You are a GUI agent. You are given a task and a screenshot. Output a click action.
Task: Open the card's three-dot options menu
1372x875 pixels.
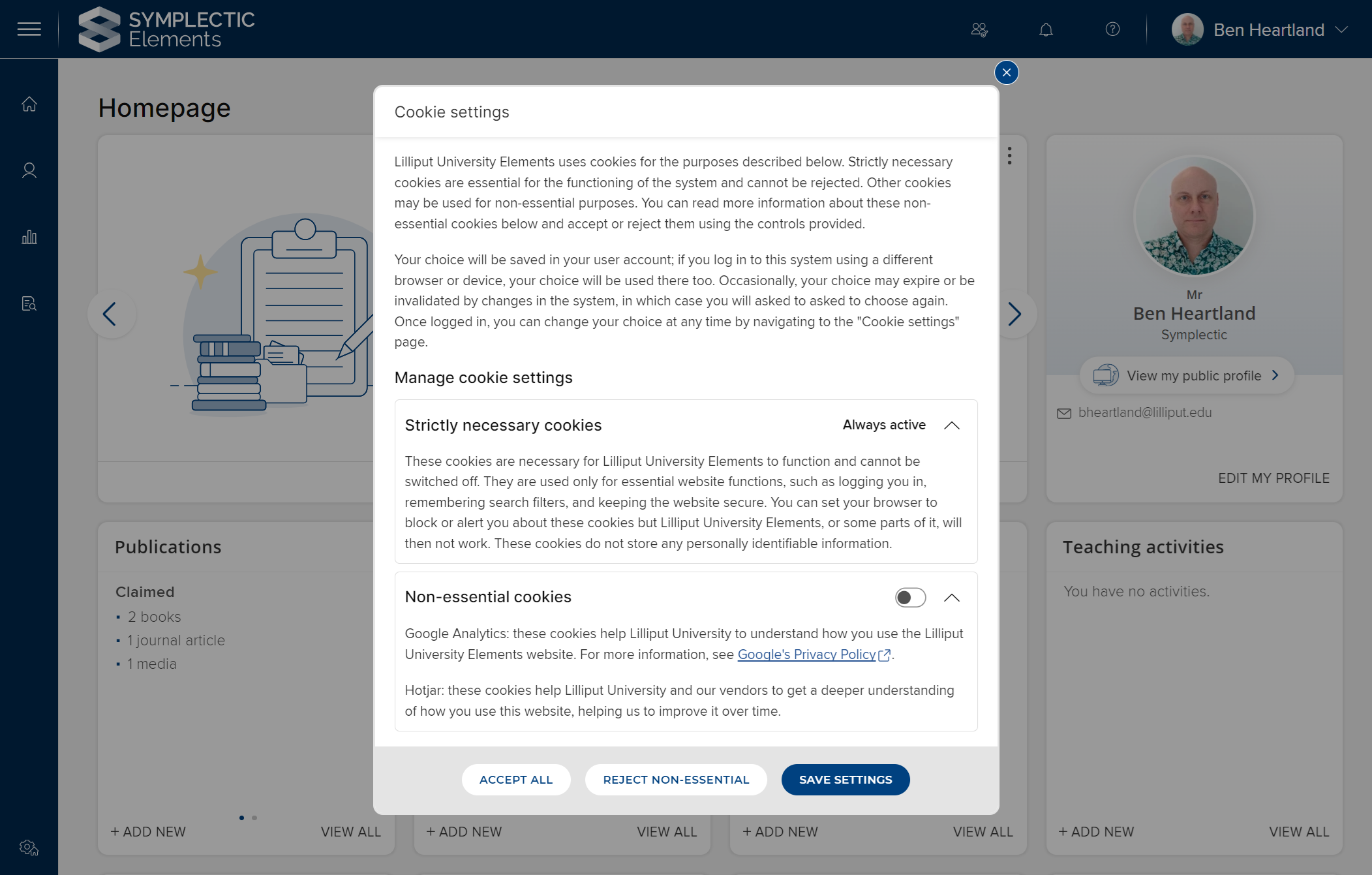click(1009, 155)
